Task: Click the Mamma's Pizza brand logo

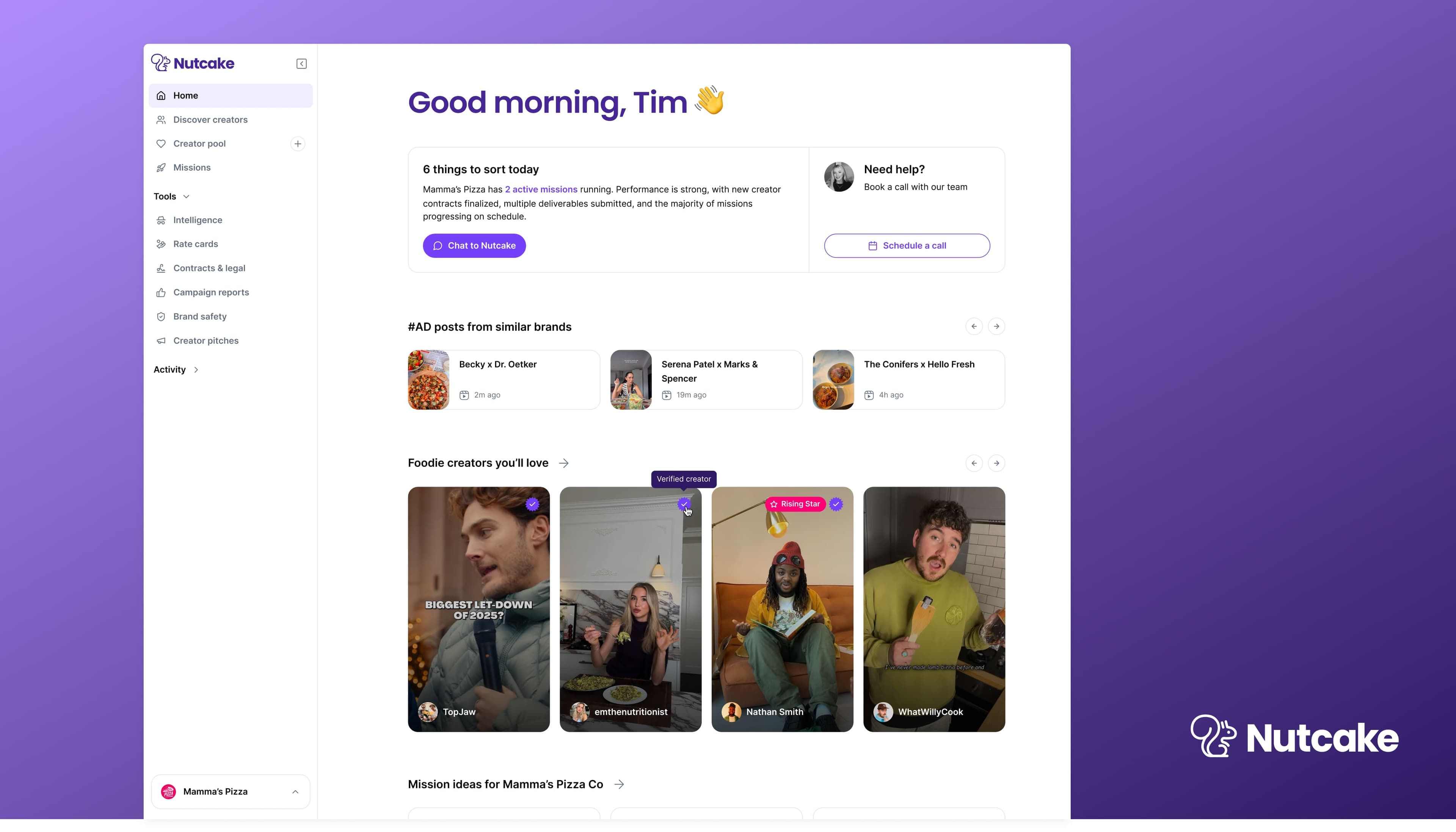Action: tap(168, 791)
